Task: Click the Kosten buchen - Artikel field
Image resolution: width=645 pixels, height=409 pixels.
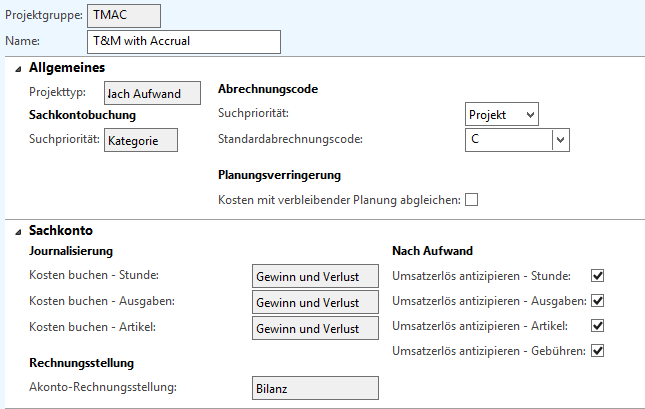Action: click(313, 327)
